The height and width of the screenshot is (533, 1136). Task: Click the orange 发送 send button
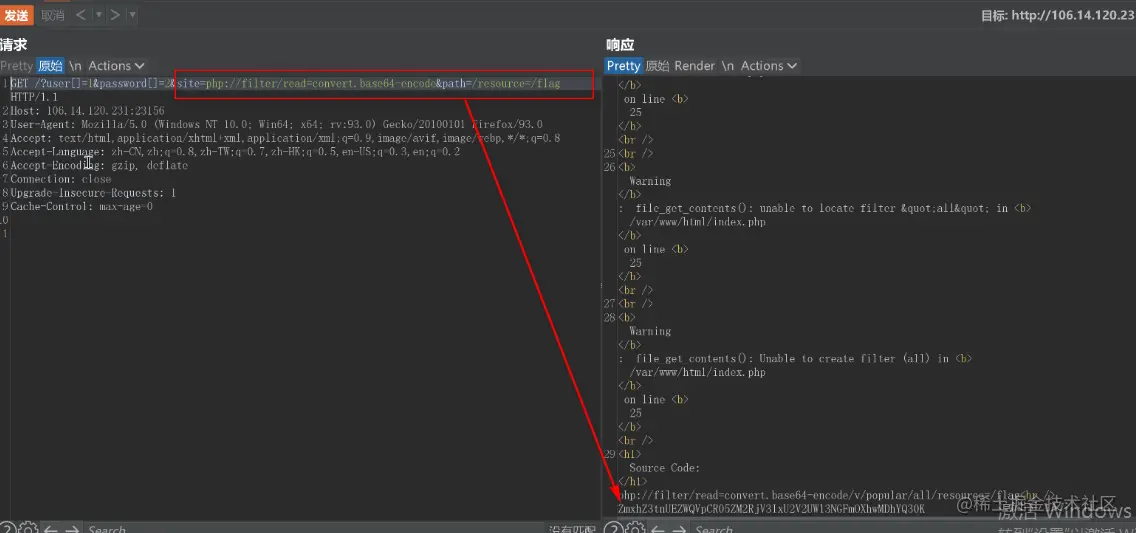(16, 14)
